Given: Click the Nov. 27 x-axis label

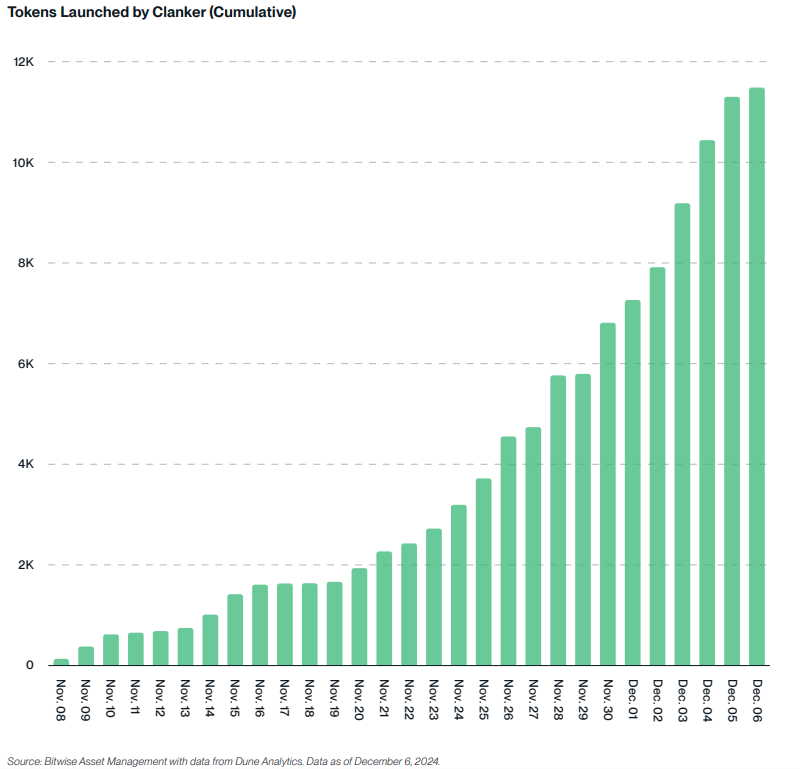Looking at the screenshot, I should point(534,700).
